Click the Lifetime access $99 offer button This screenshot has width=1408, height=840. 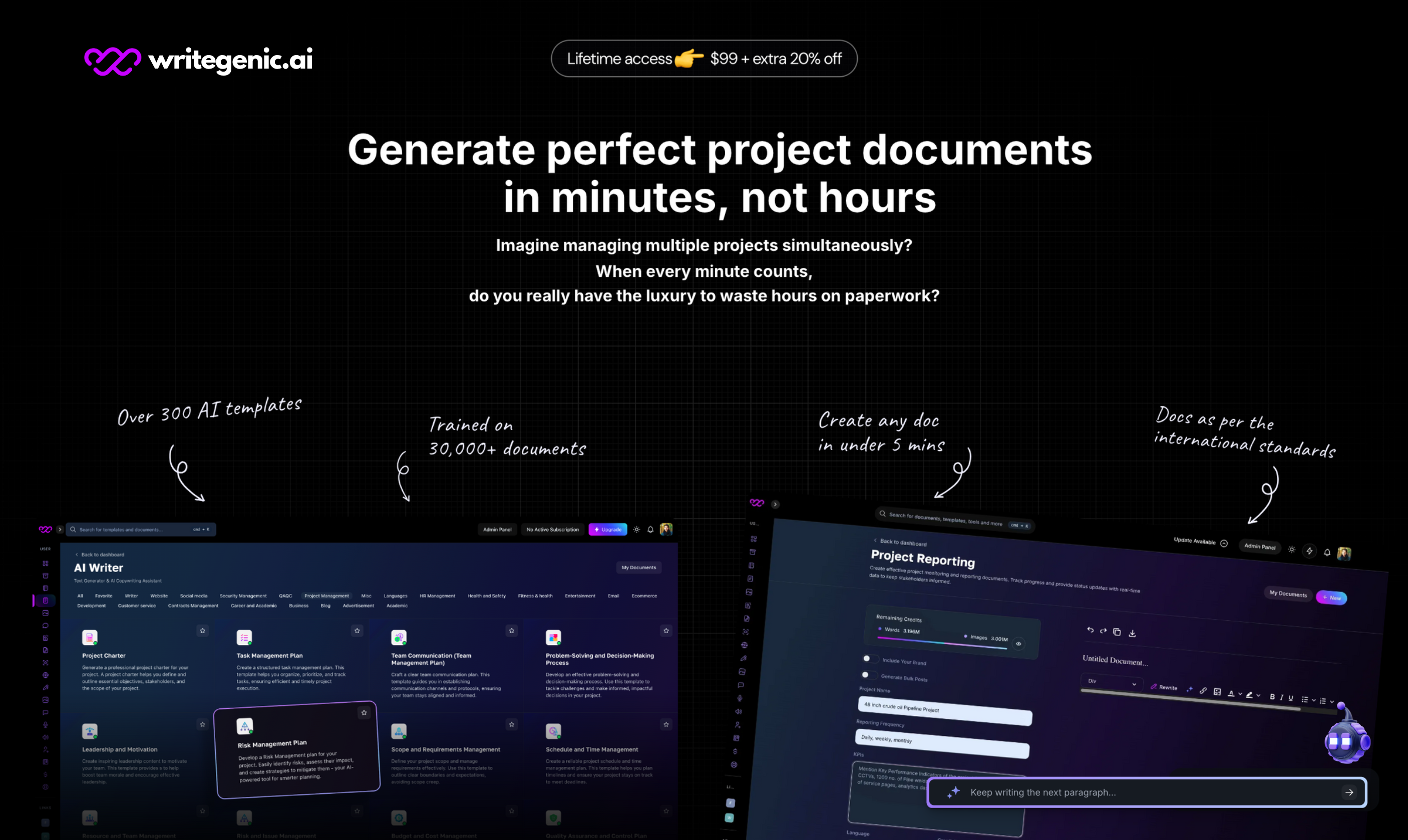pyautogui.click(x=703, y=58)
